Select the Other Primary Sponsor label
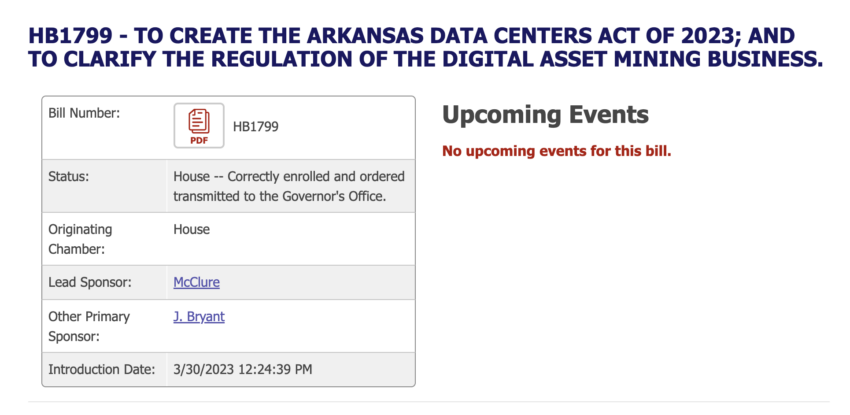 89,326
